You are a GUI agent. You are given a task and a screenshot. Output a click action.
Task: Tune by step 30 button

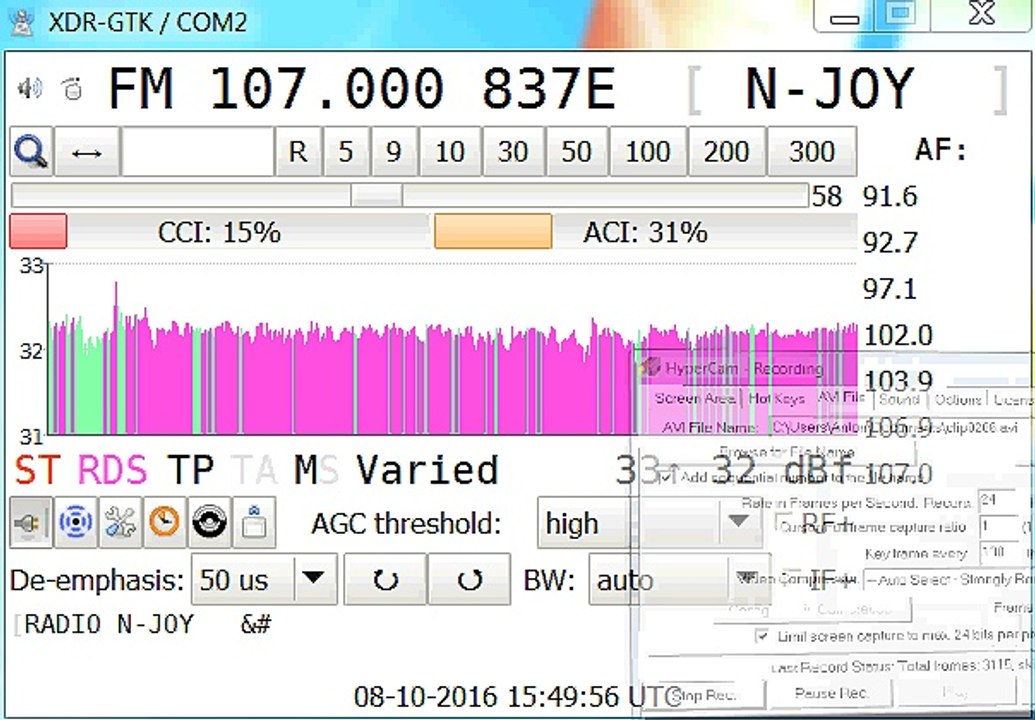[x=513, y=152]
